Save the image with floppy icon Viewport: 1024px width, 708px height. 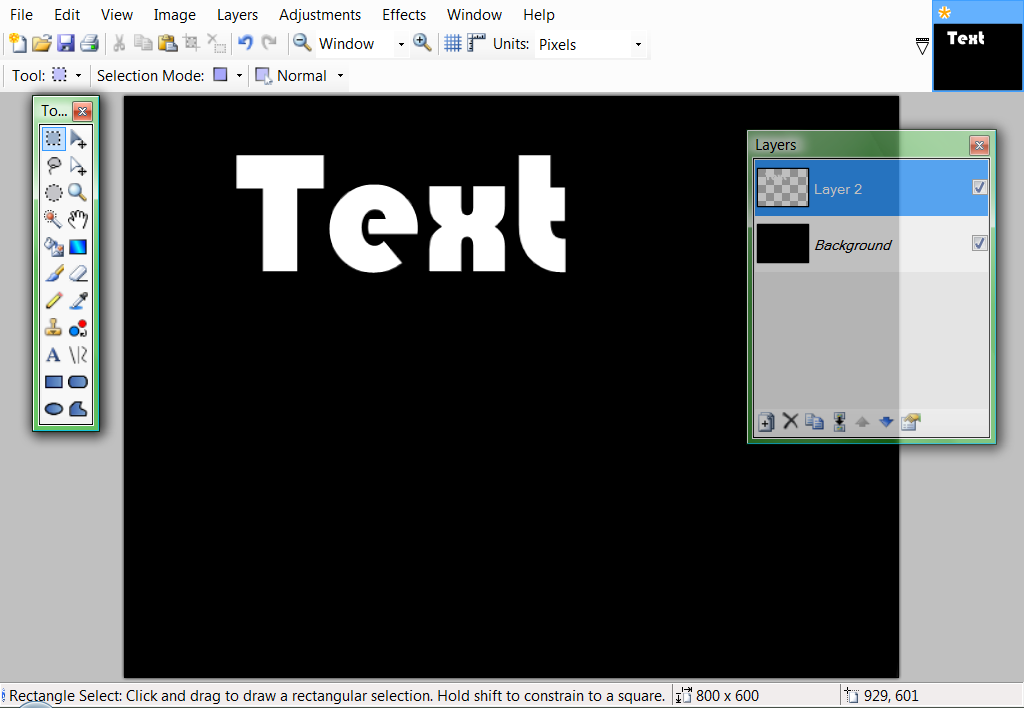pyautogui.click(x=65, y=44)
